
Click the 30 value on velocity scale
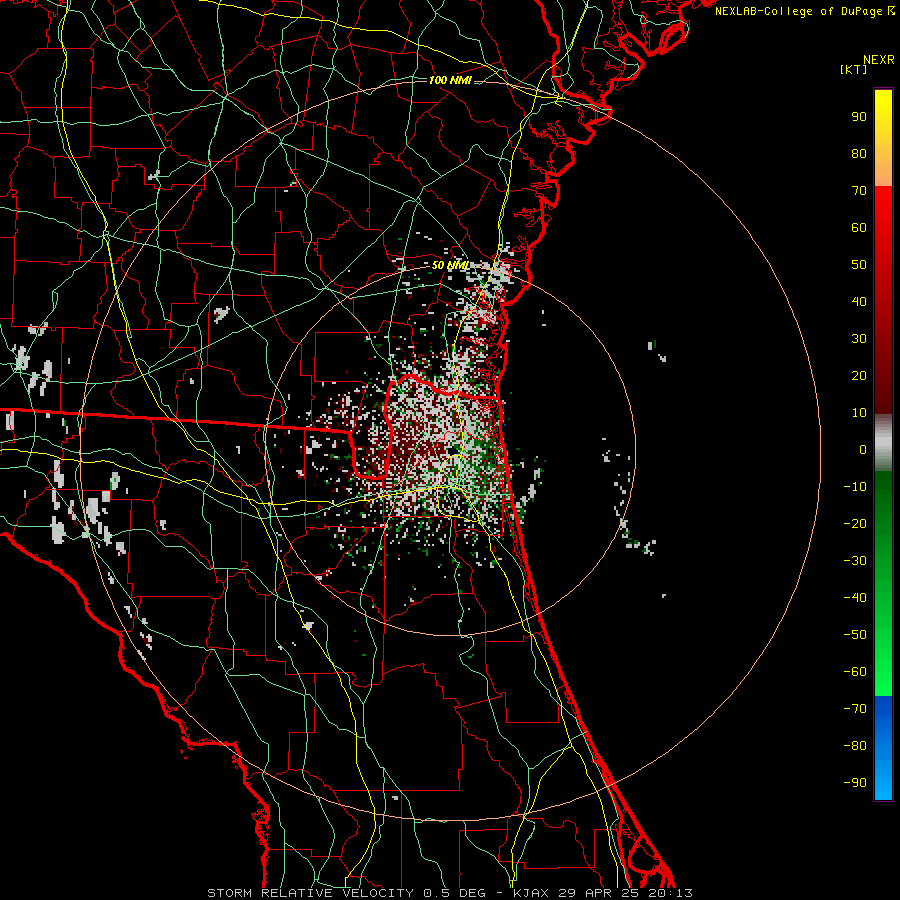[x=859, y=339]
